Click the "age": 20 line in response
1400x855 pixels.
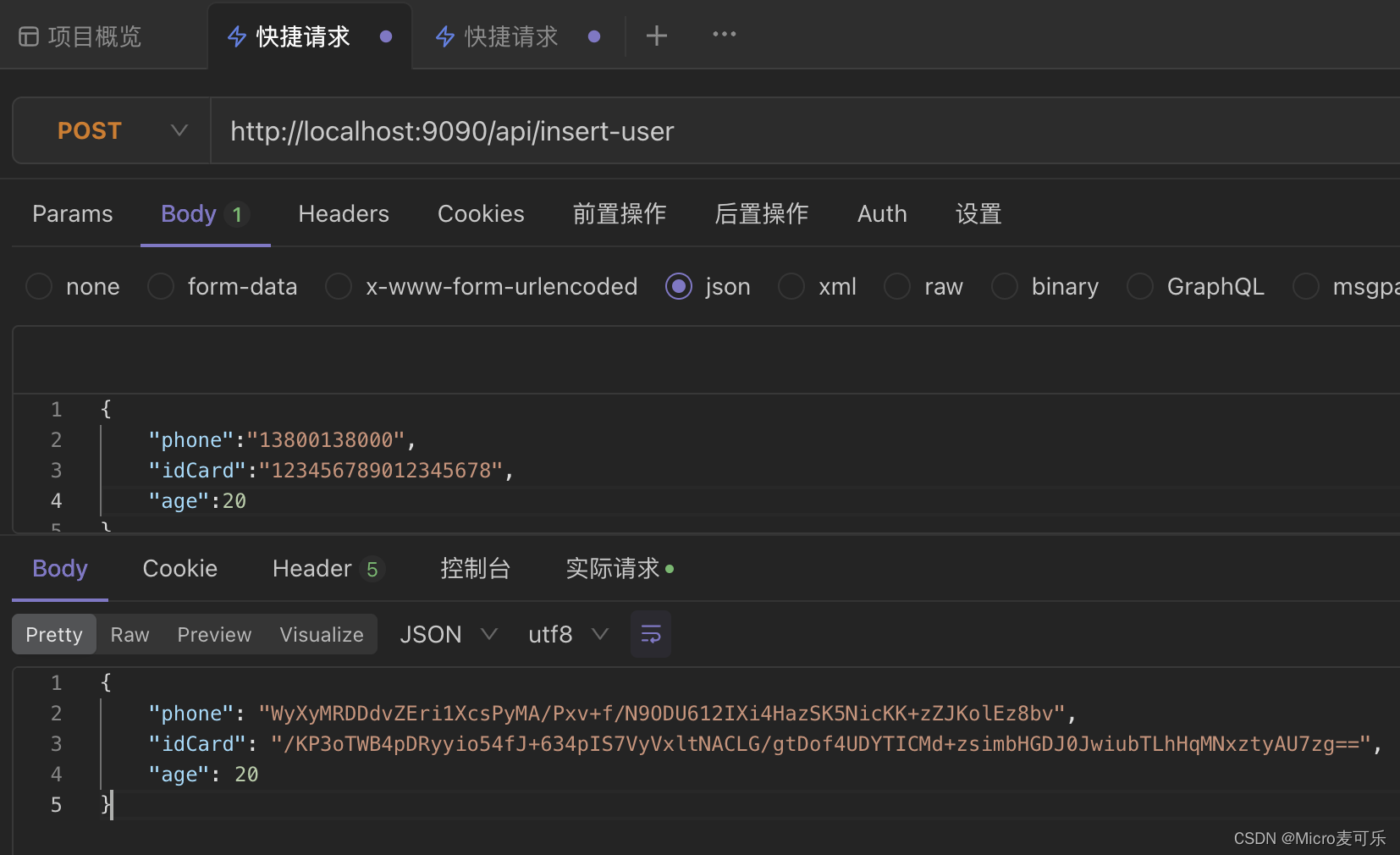click(203, 775)
